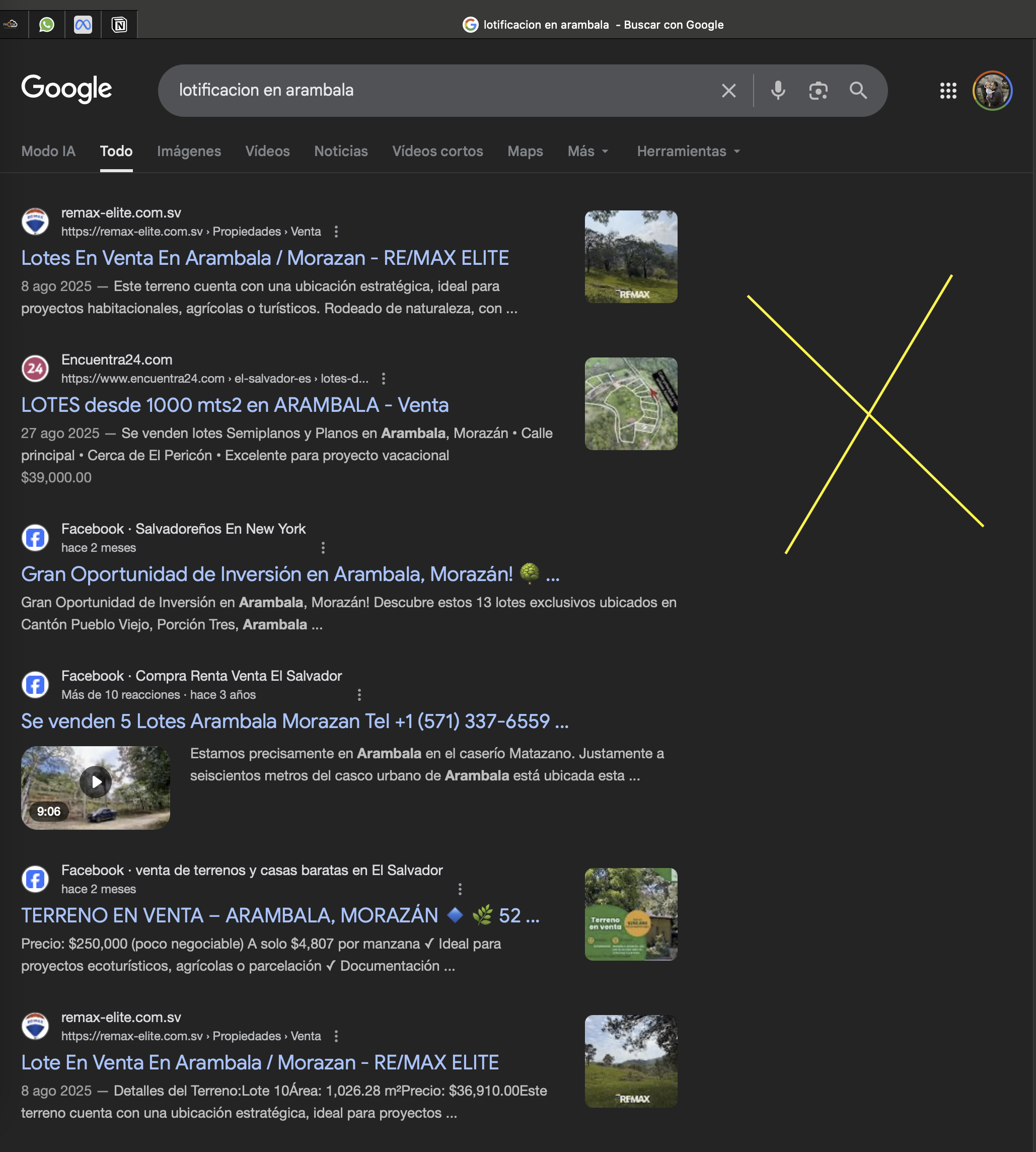Switch to the Vídeos tab
The height and width of the screenshot is (1152, 1036).
267,152
